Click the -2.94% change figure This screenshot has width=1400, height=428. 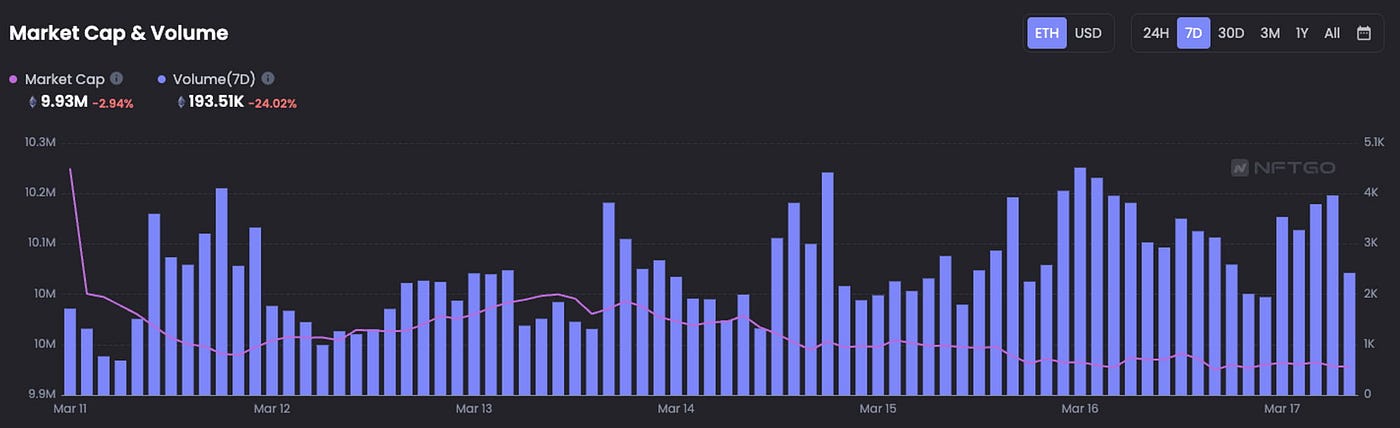tap(113, 102)
